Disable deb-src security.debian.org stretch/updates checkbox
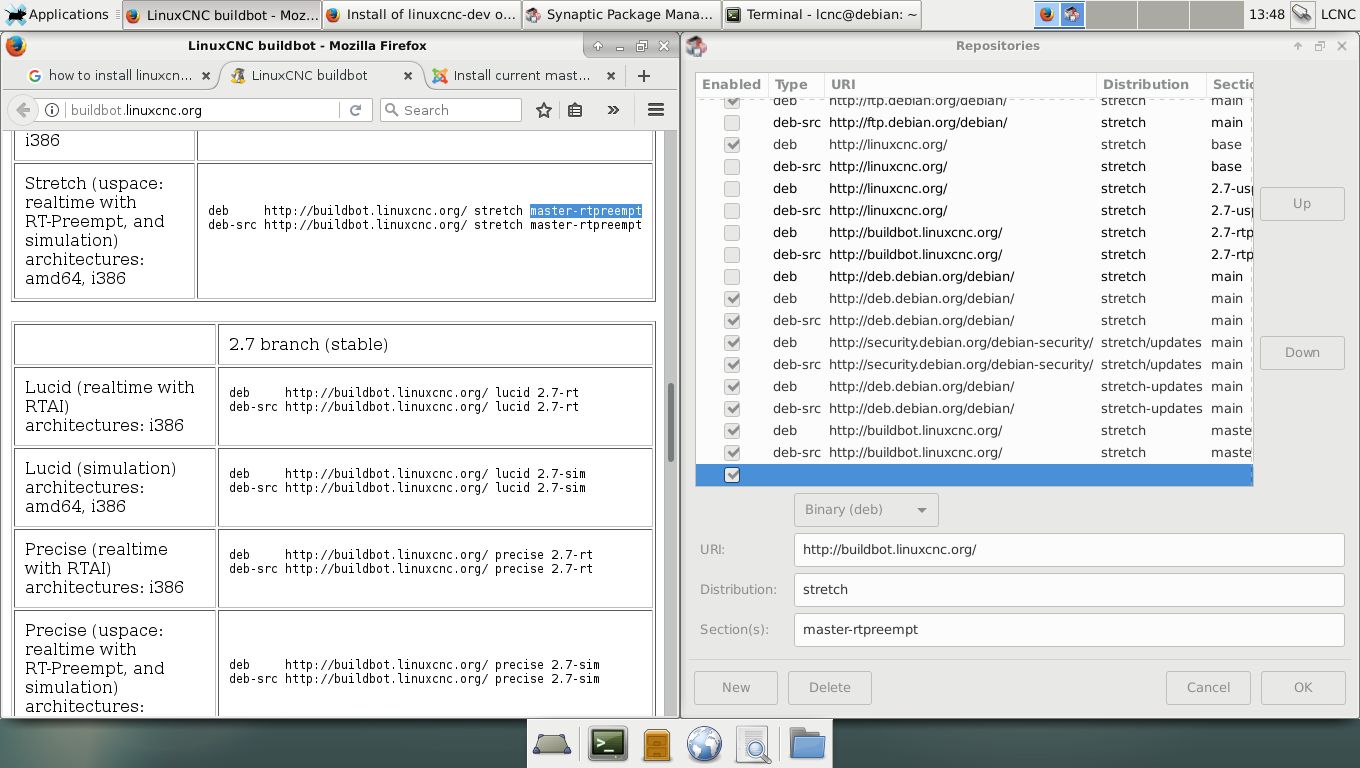Image resolution: width=1360 pixels, height=768 pixels. (732, 365)
